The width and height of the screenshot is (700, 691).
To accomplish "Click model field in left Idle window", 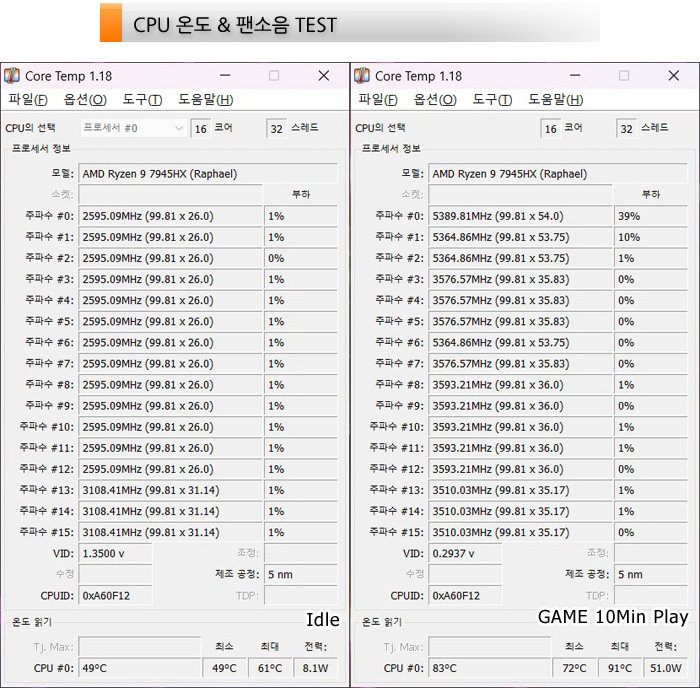I will pyautogui.click(x=208, y=174).
